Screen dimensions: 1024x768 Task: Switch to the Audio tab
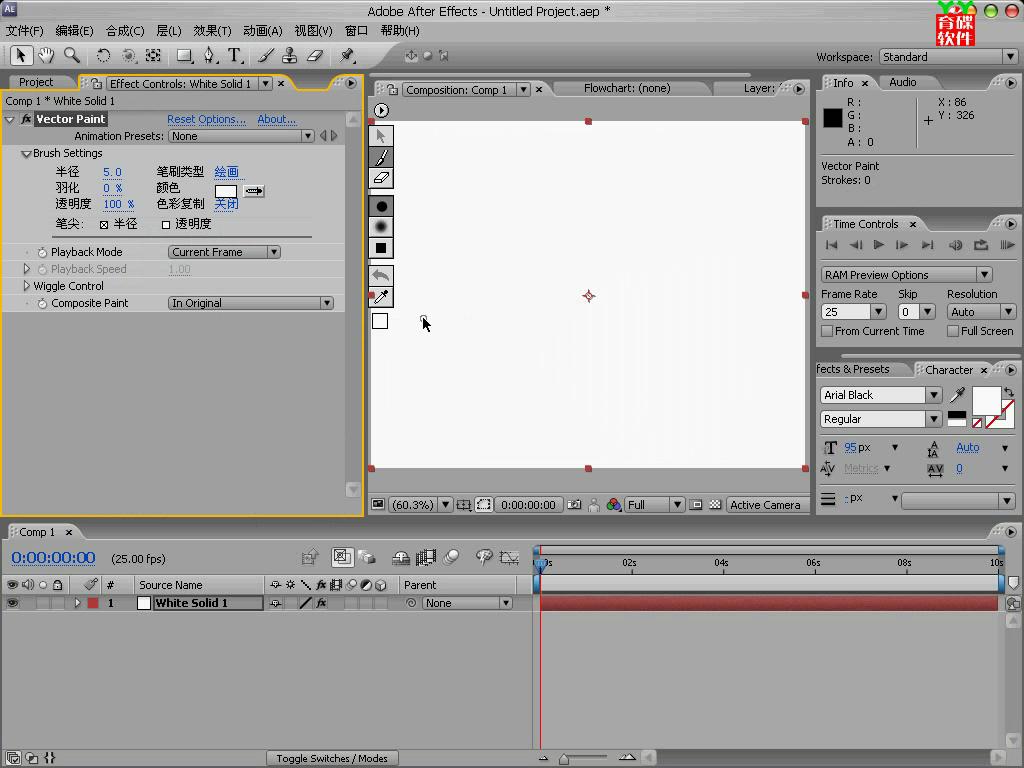[x=903, y=82]
